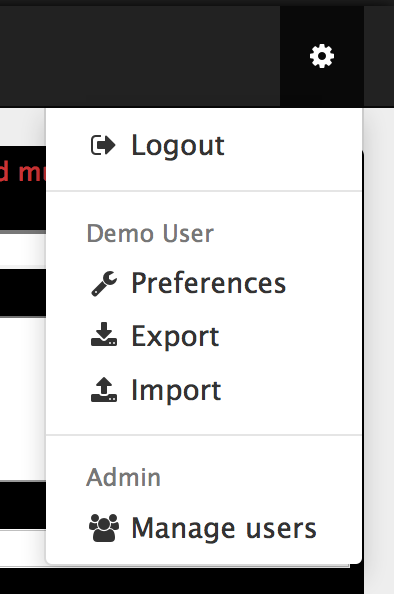Click the Demo User section header
The height and width of the screenshot is (594, 394).
pyautogui.click(x=150, y=233)
